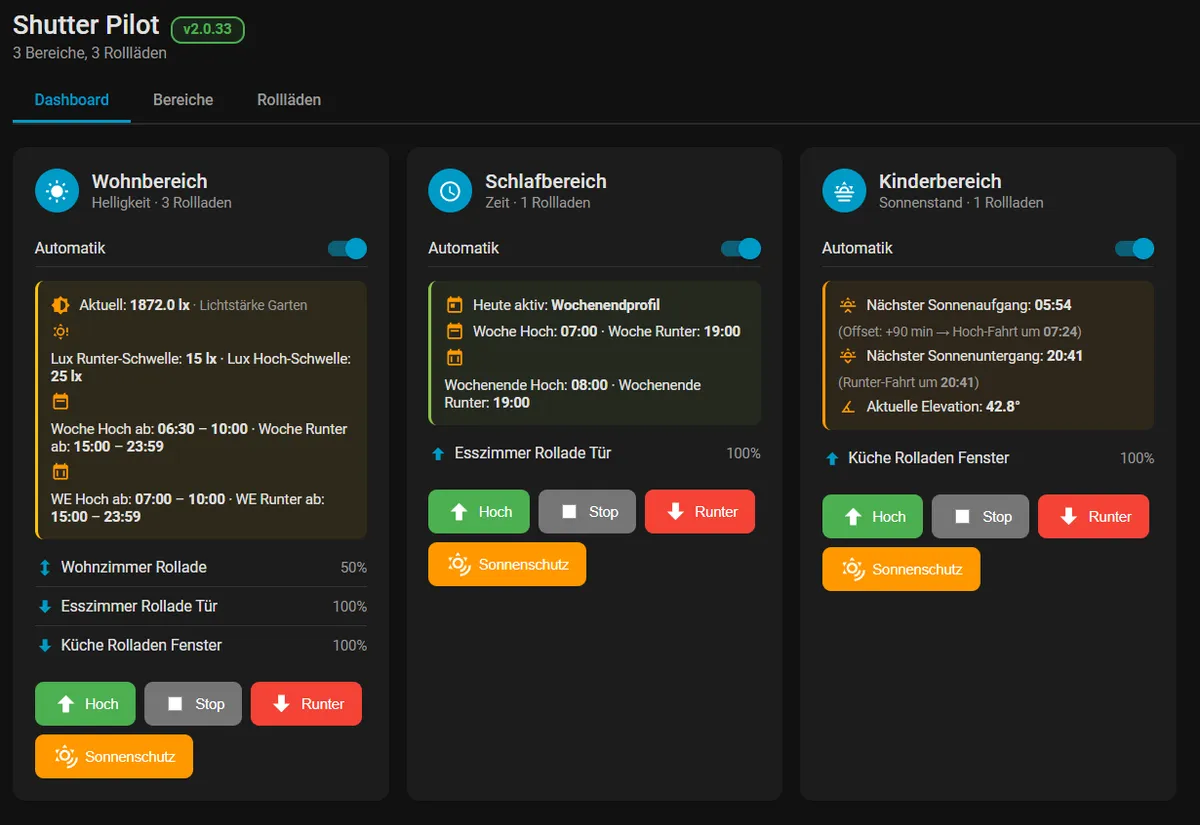Activate Sonnenschutz for Wohnbereich
The height and width of the screenshot is (825, 1200).
point(114,757)
